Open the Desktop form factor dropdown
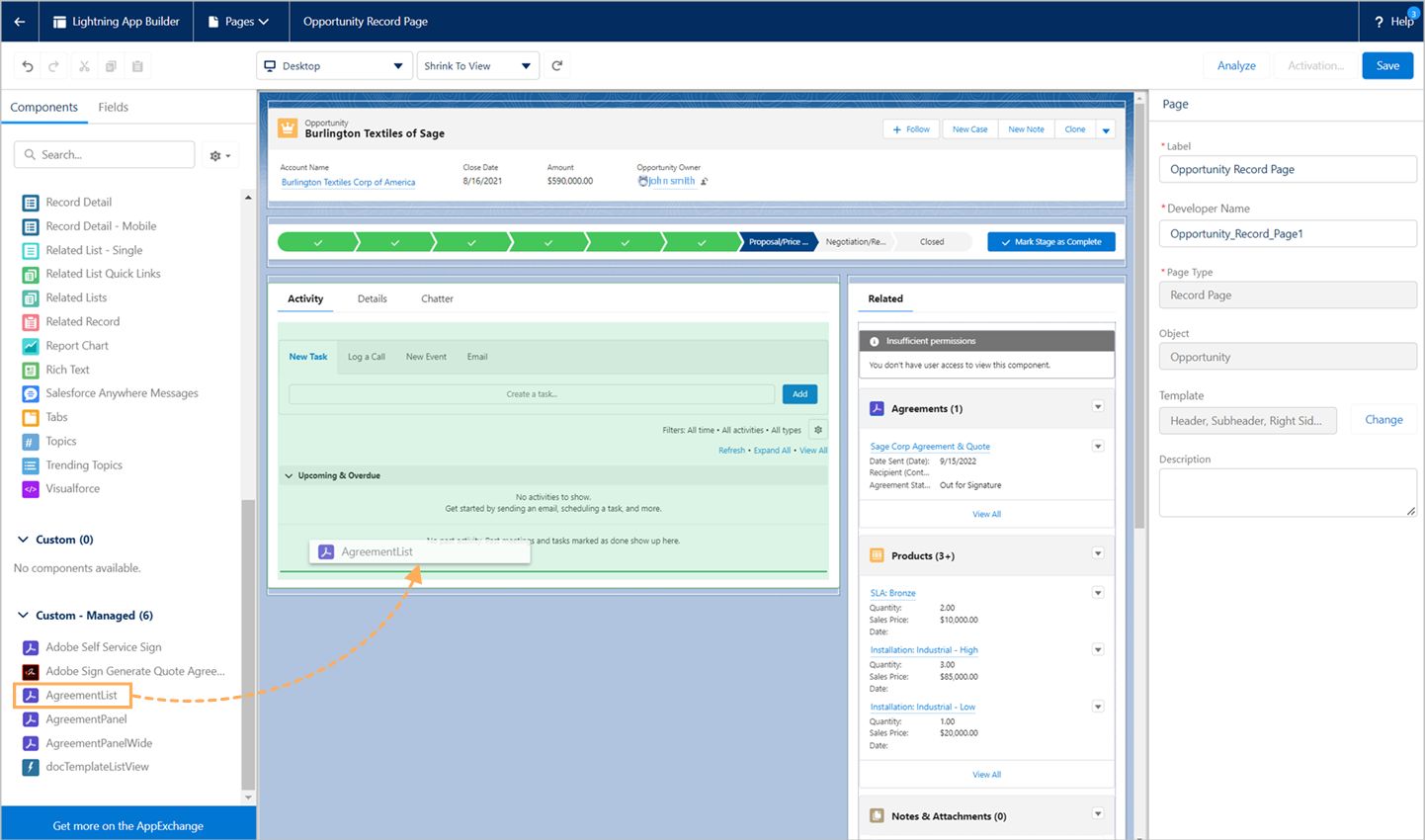The image size is (1425, 840). 333,66
